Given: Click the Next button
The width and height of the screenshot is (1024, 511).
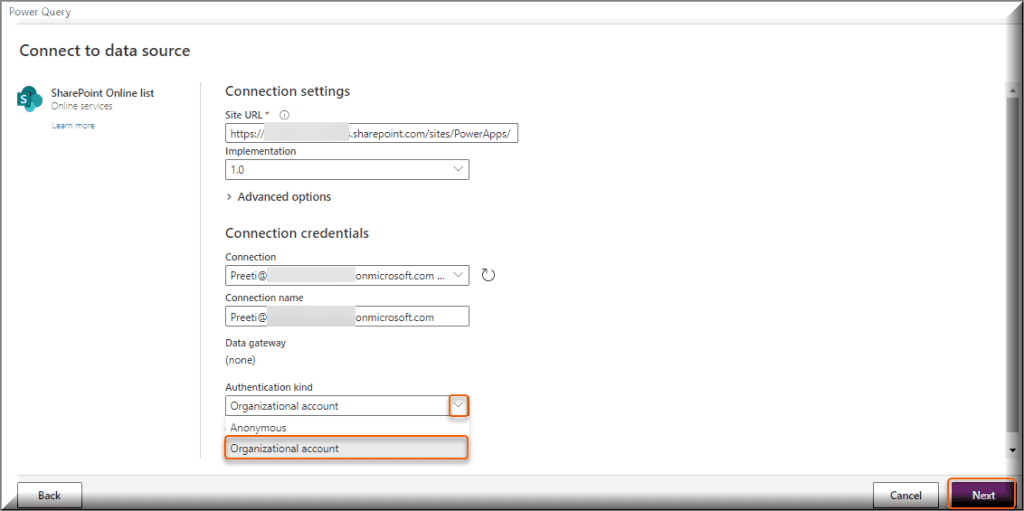Looking at the screenshot, I should pyautogui.click(x=983, y=495).
